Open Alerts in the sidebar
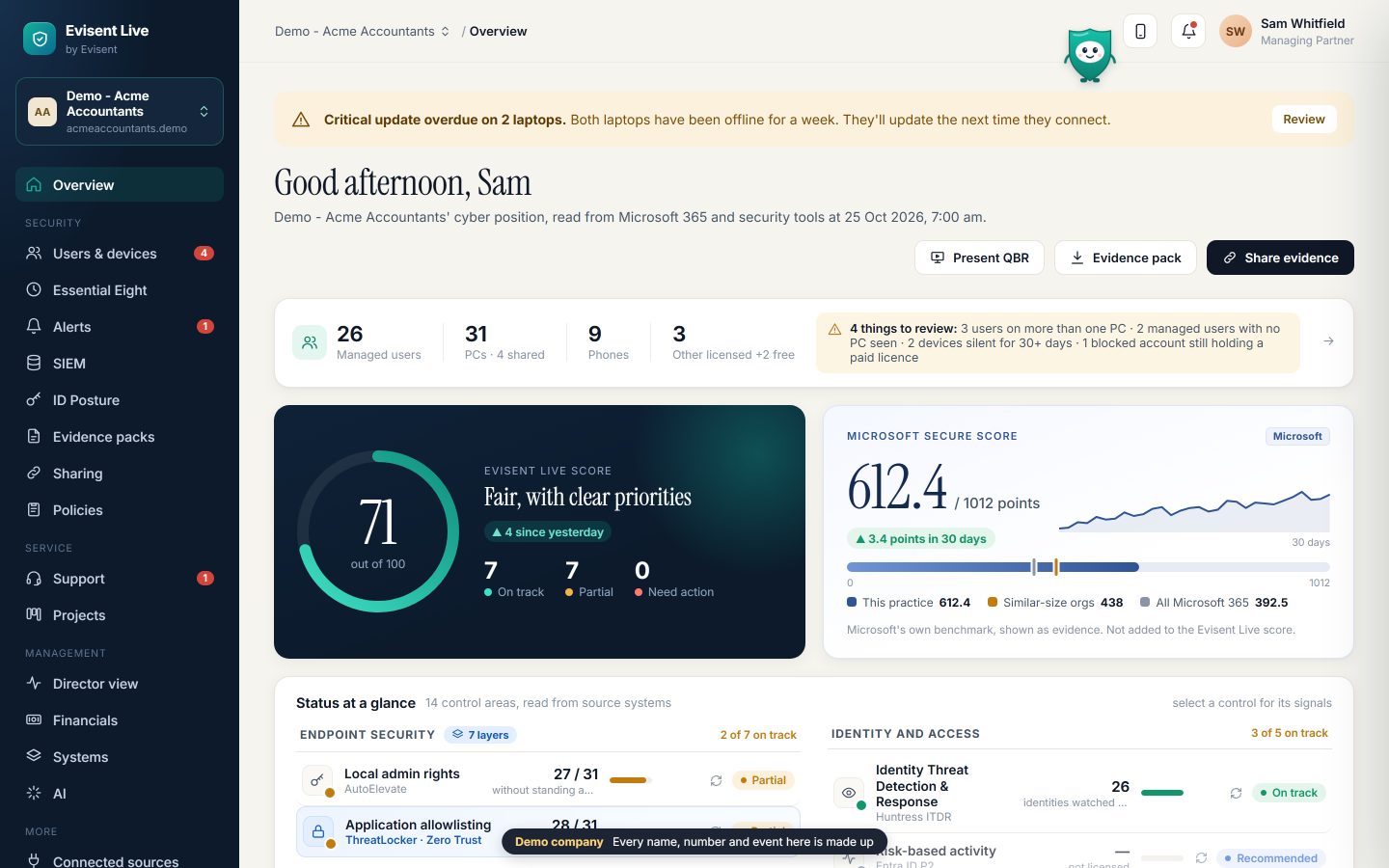1389x868 pixels. tap(120, 327)
